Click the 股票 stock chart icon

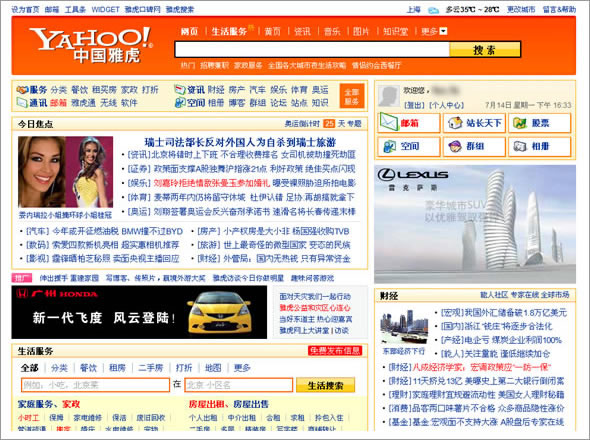coord(520,123)
